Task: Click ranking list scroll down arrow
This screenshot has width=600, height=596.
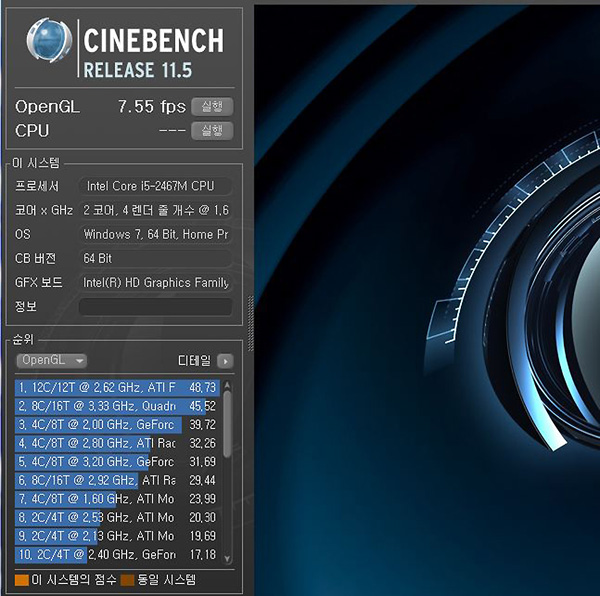Action: tap(227, 559)
